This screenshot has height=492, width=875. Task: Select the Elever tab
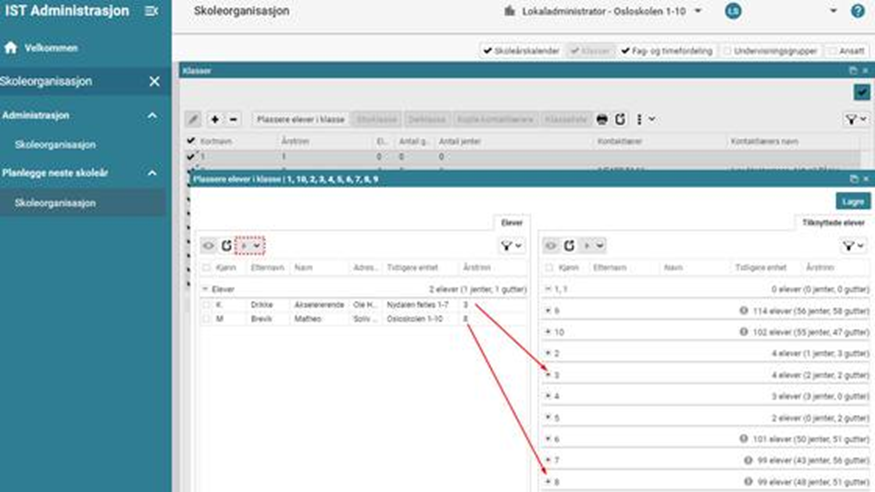coord(511,224)
